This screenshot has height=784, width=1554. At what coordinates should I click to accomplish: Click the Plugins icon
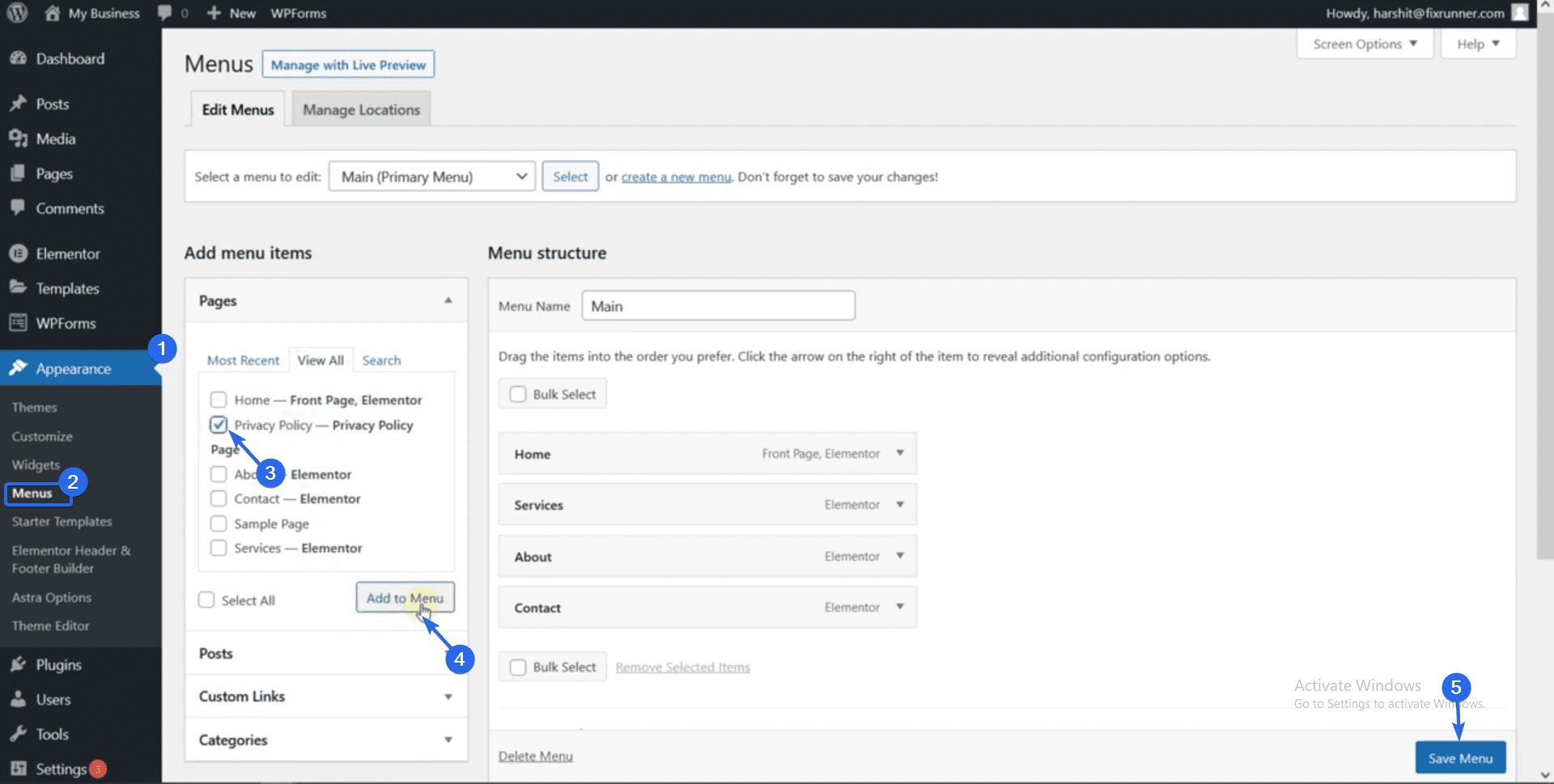pyautogui.click(x=18, y=664)
